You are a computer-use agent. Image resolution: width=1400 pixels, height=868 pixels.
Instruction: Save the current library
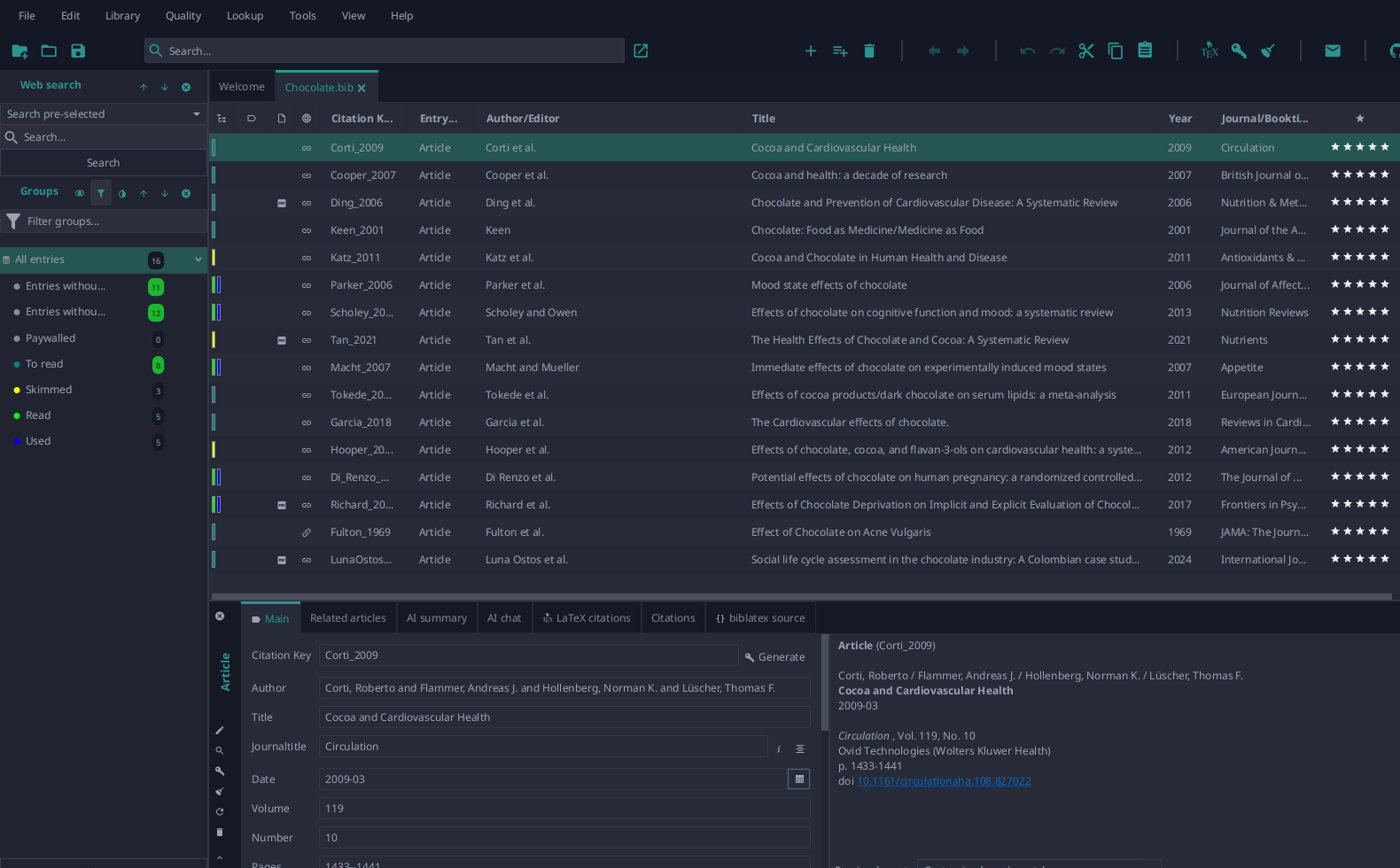pos(78,51)
